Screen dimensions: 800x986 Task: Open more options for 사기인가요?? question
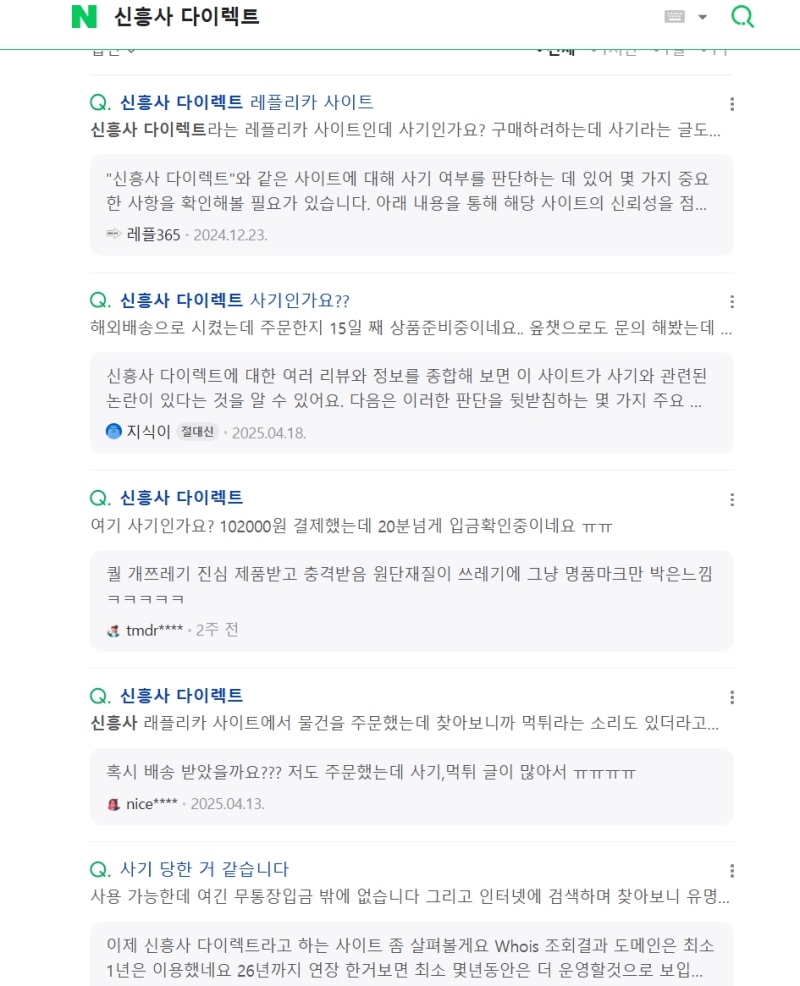732,302
